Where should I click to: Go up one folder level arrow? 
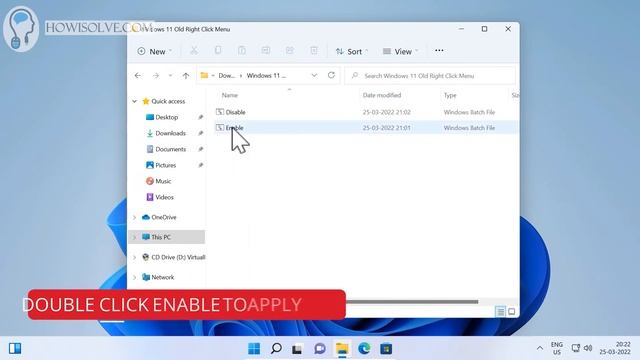coord(186,76)
